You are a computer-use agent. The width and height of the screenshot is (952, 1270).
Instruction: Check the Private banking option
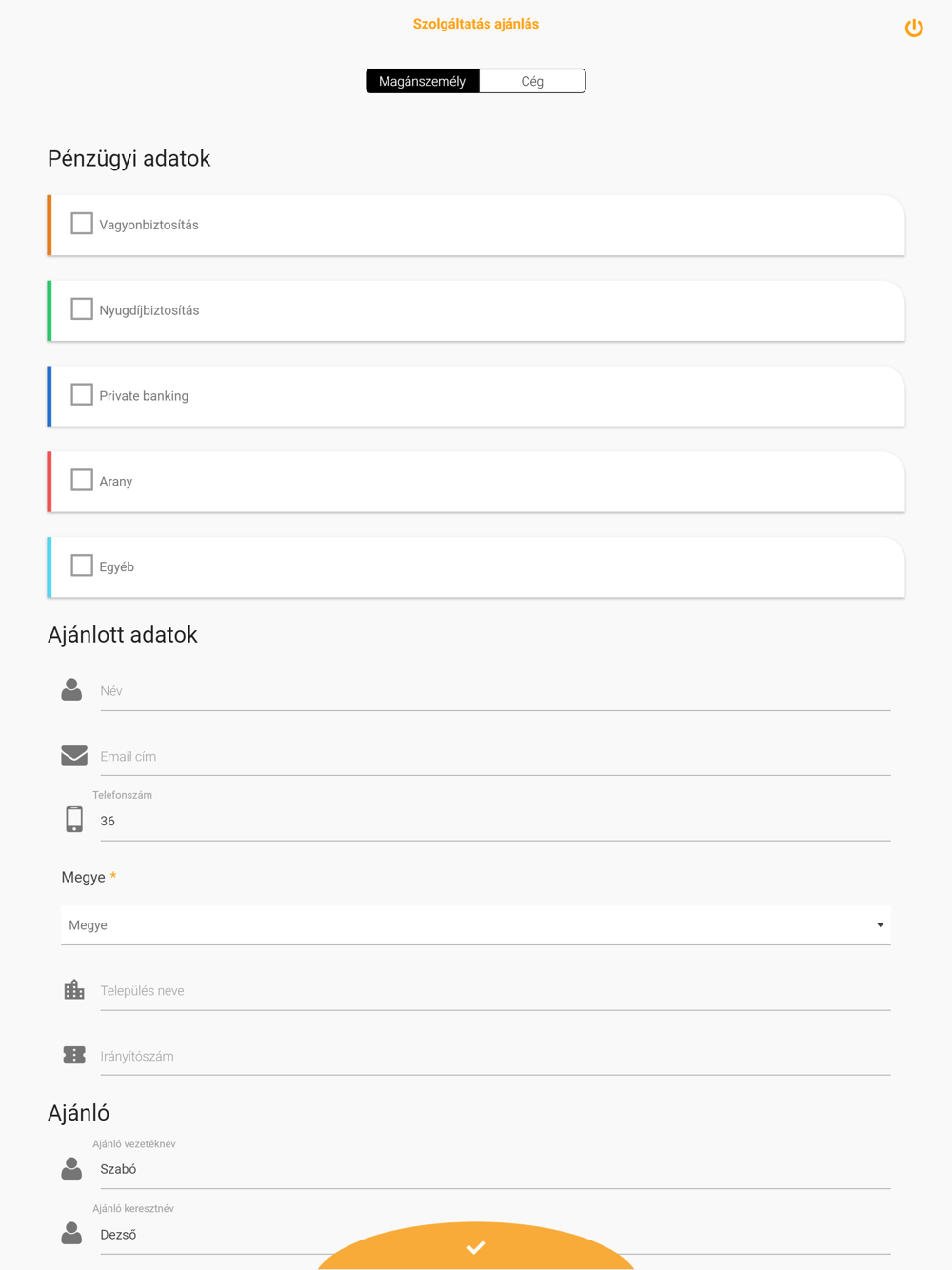click(x=82, y=394)
